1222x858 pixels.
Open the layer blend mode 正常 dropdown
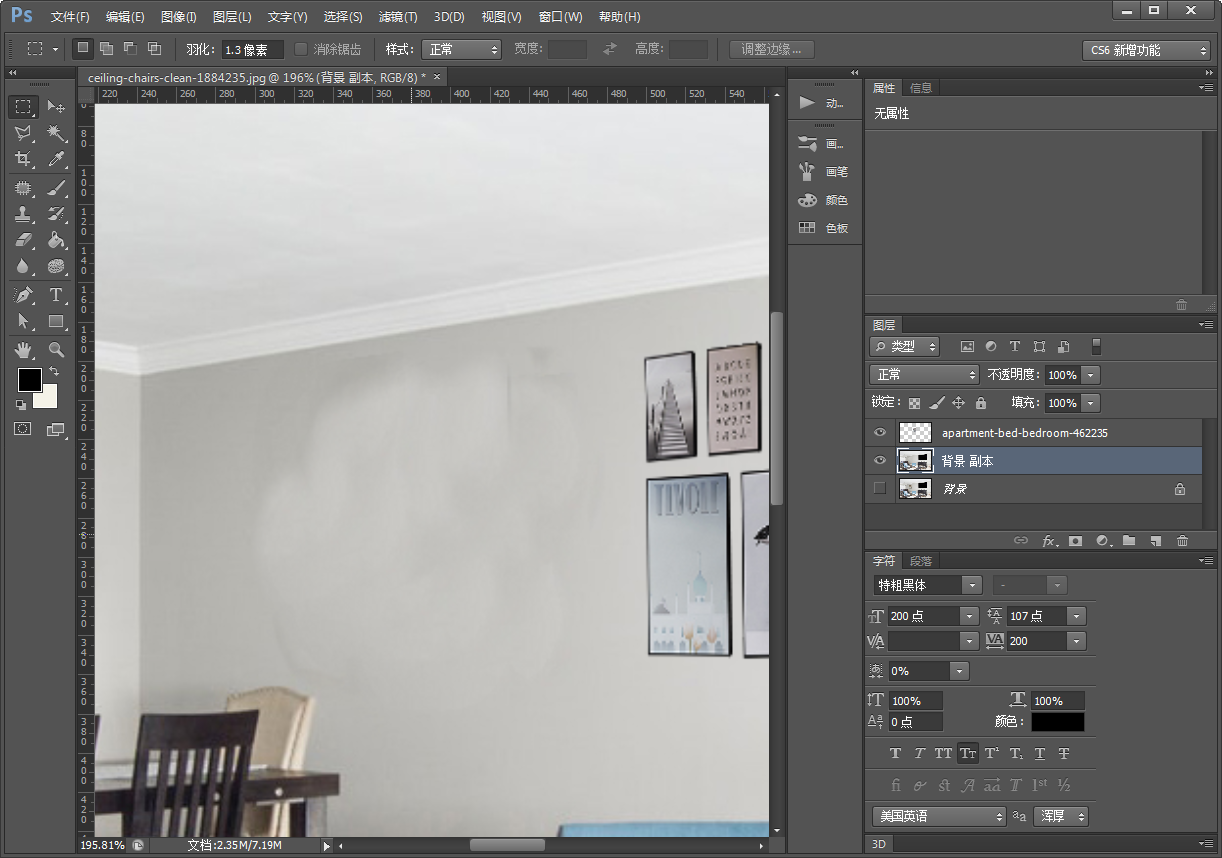tap(924, 374)
